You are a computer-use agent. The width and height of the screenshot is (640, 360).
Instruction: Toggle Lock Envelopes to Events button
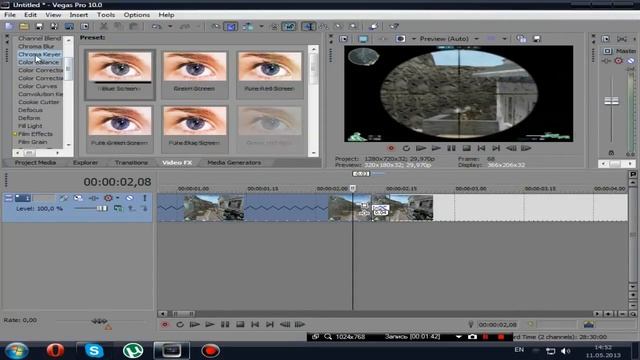click(274, 27)
